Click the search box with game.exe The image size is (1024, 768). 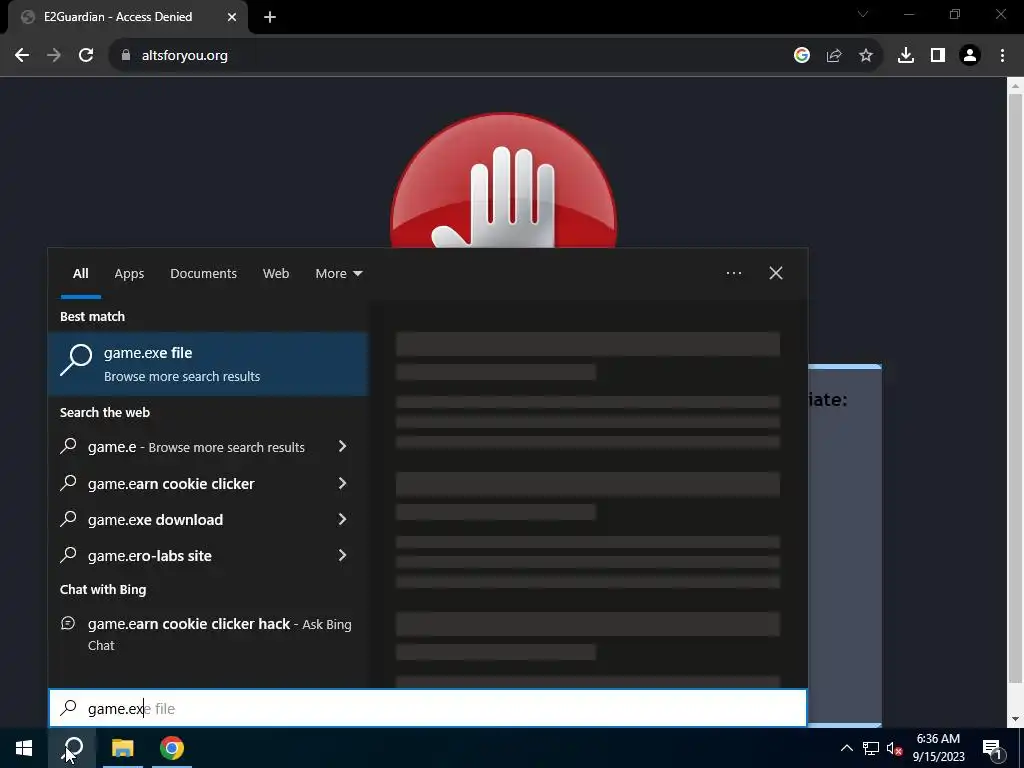point(428,709)
